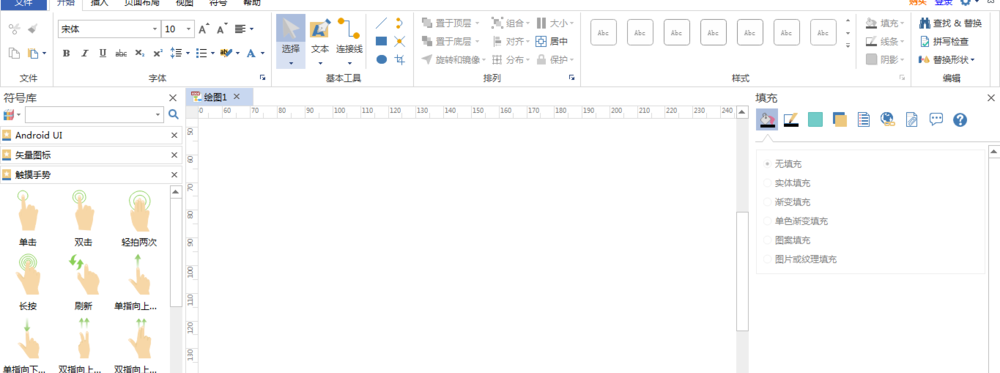Open the font size dropdown

coord(189,29)
